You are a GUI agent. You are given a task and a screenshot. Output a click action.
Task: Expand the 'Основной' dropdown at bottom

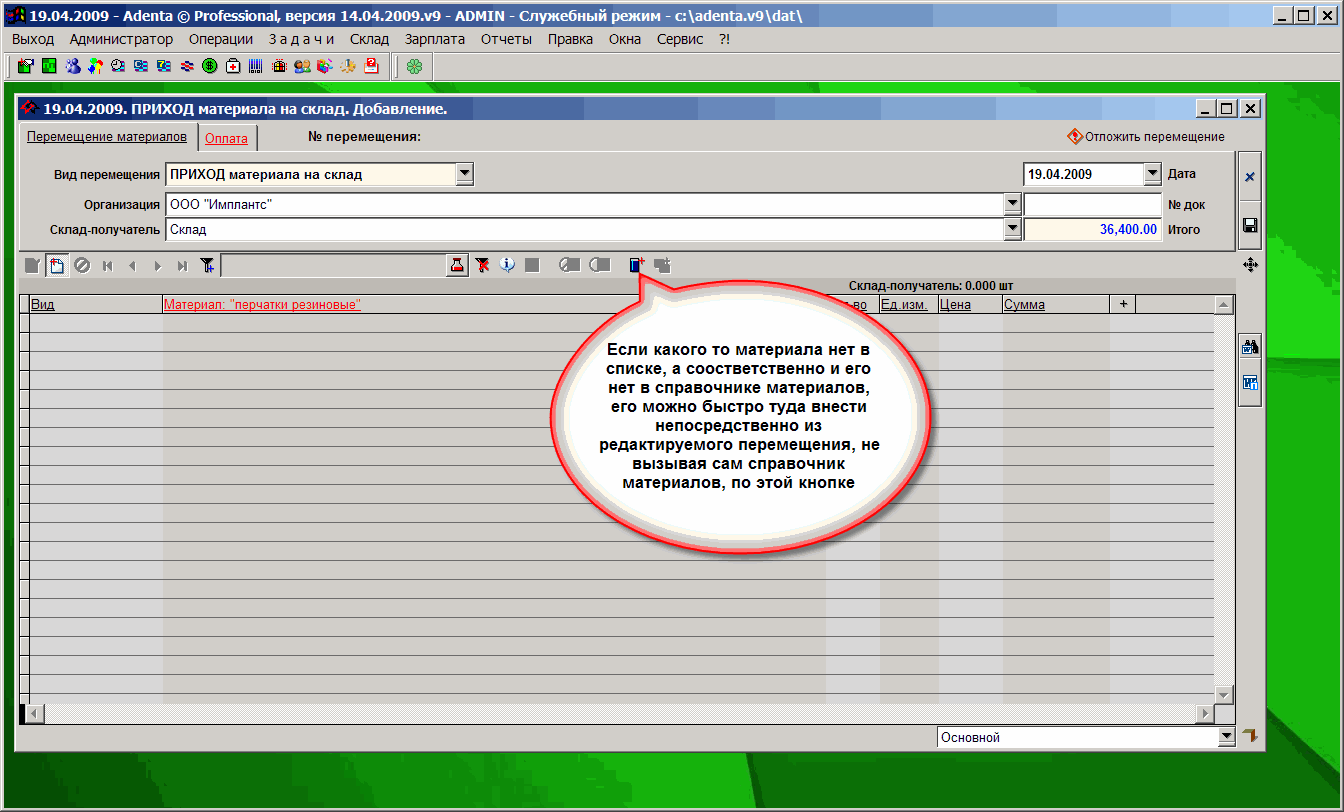(x=1227, y=737)
